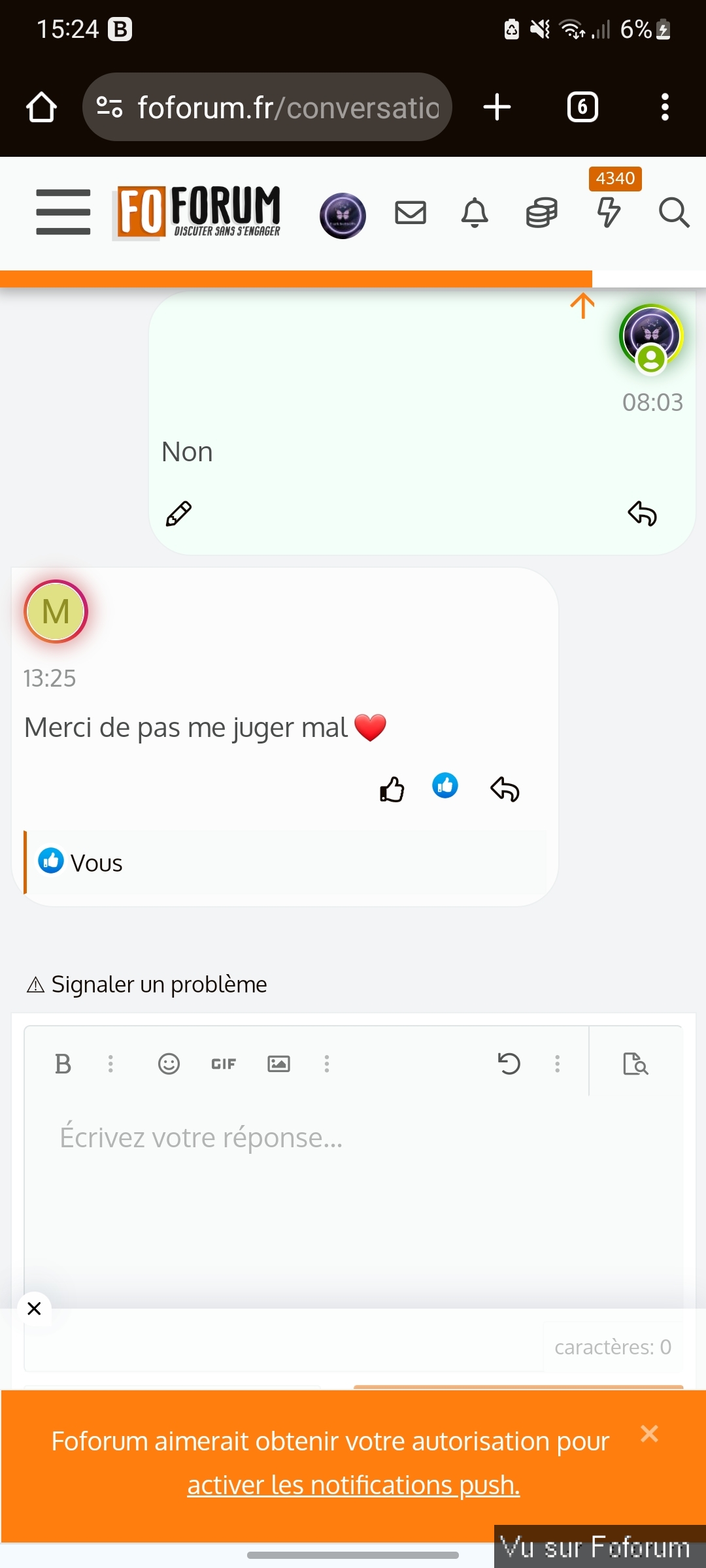The height and width of the screenshot is (1568, 706).
Task: Expand more insert options in editor
Action: click(x=327, y=1064)
